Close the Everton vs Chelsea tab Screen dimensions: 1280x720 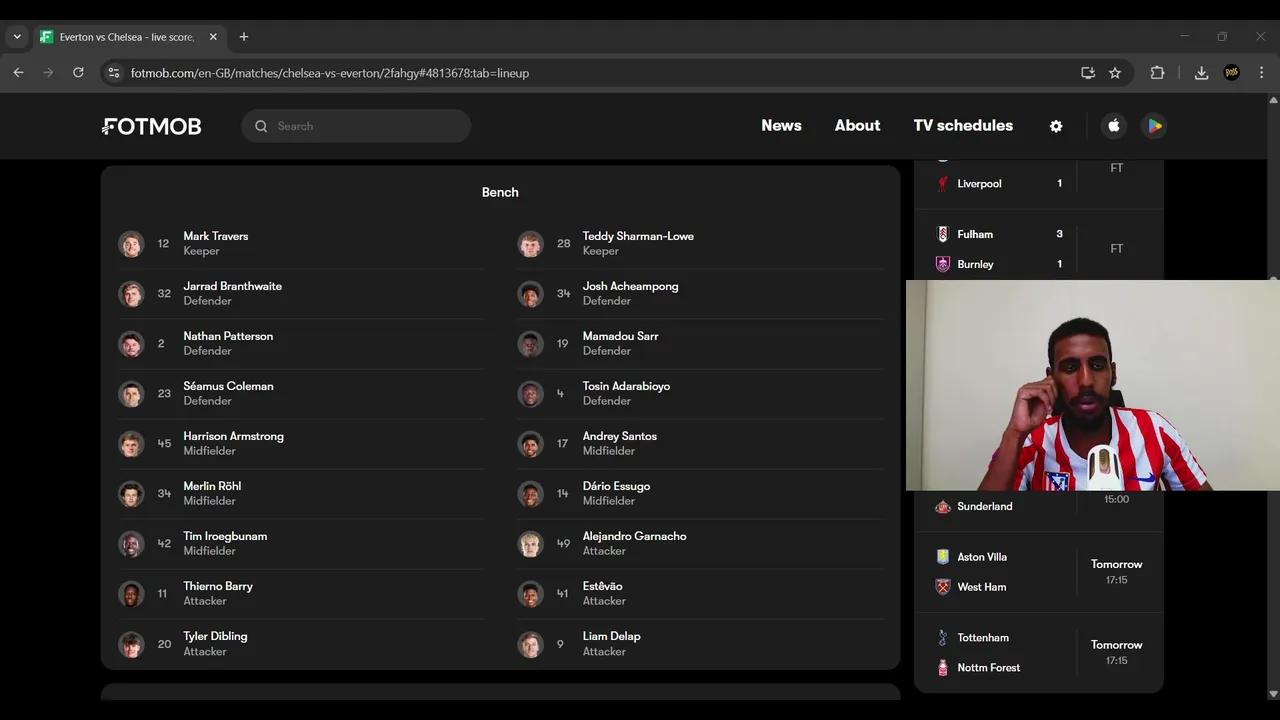pyautogui.click(x=213, y=37)
